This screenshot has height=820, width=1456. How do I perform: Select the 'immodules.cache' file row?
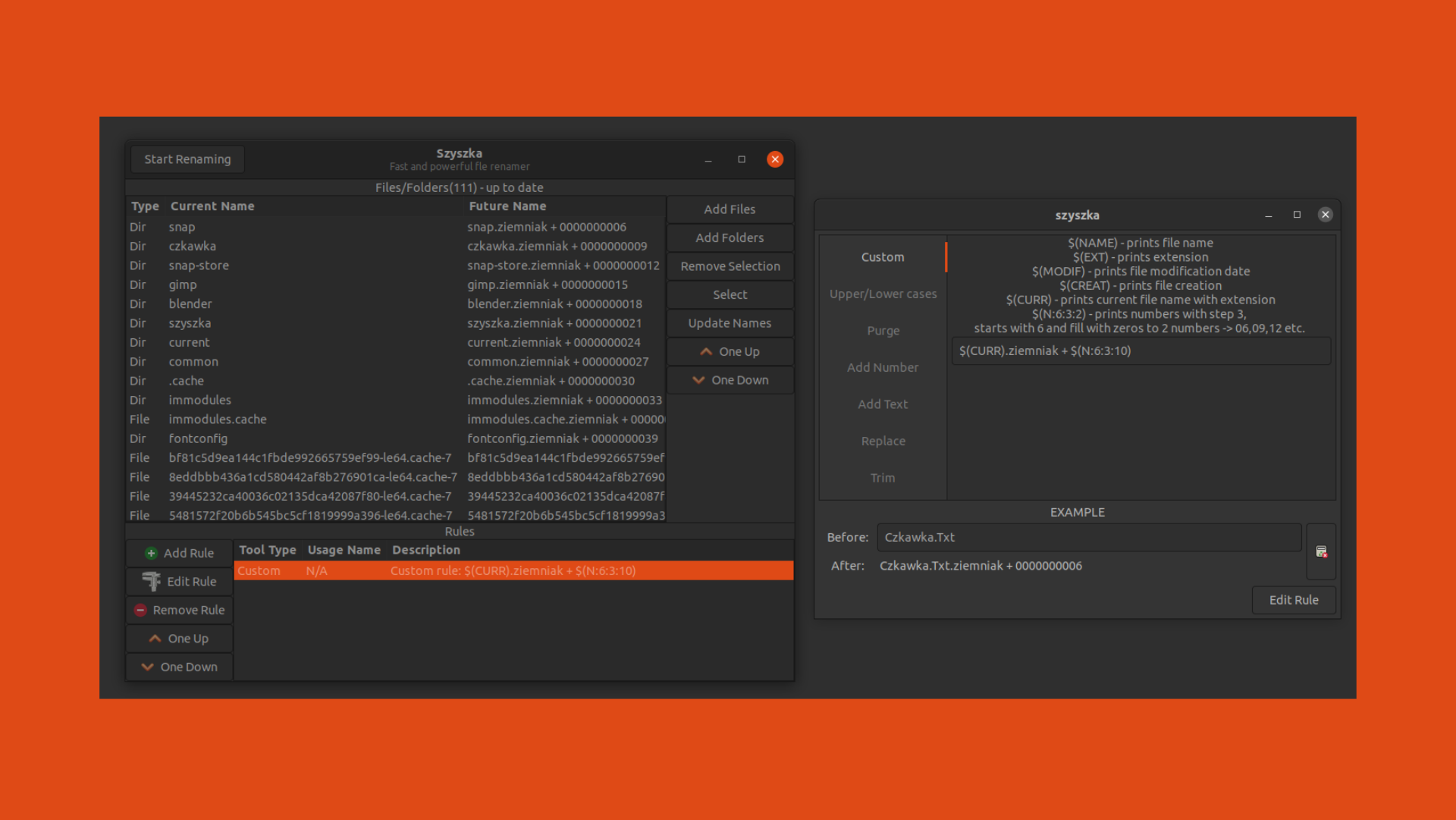pos(396,419)
